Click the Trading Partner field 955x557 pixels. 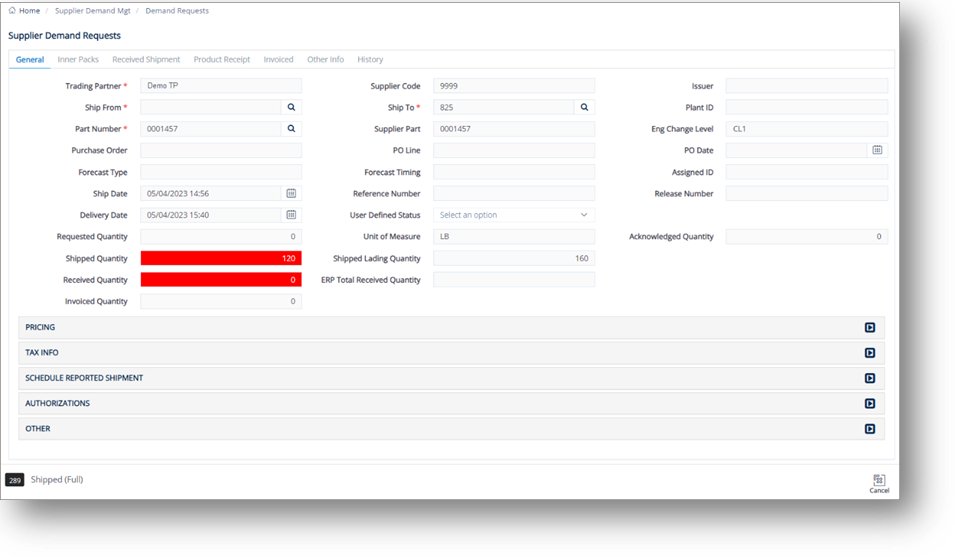pyautogui.click(x=221, y=86)
